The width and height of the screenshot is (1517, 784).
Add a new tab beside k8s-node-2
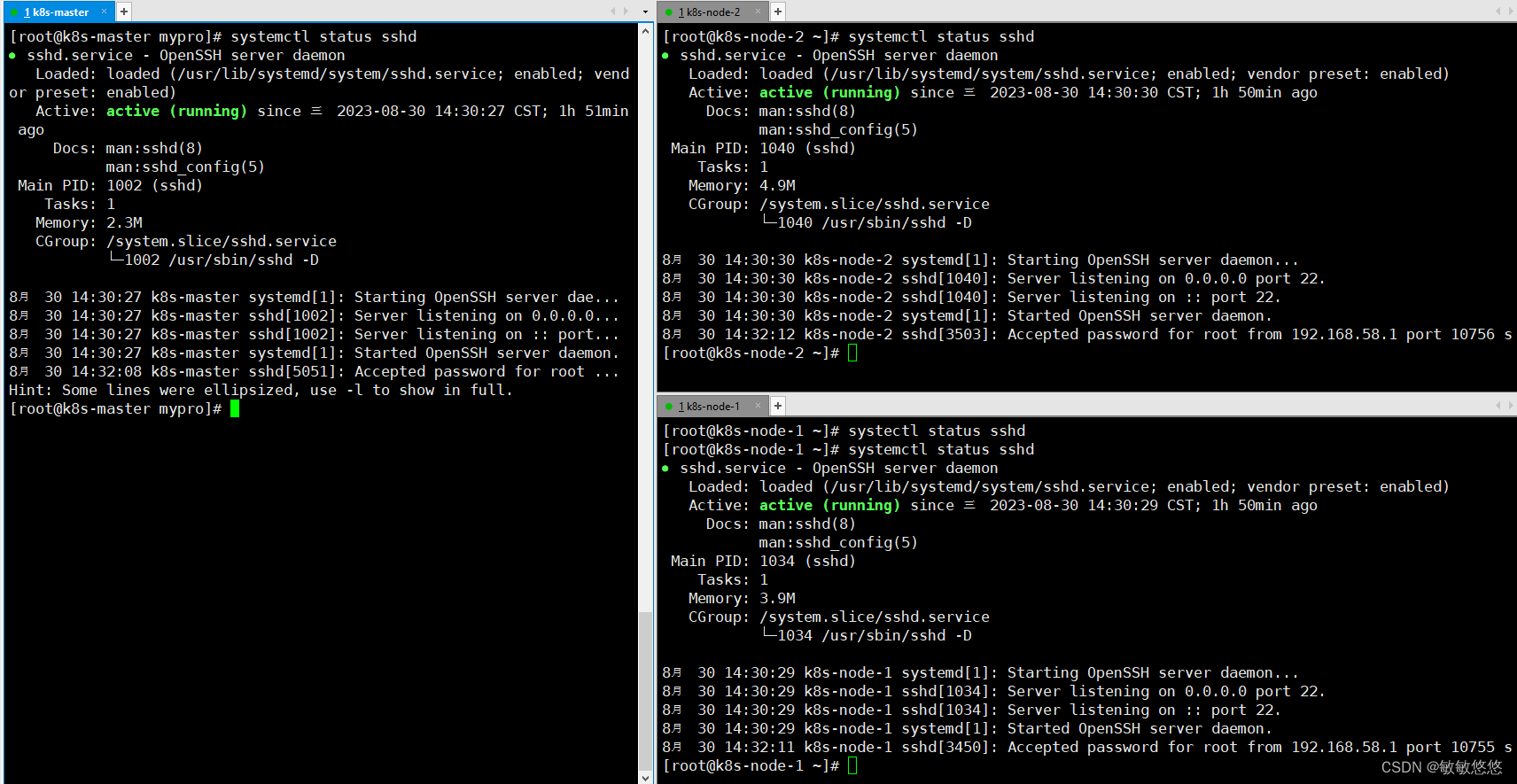point(777,12)
